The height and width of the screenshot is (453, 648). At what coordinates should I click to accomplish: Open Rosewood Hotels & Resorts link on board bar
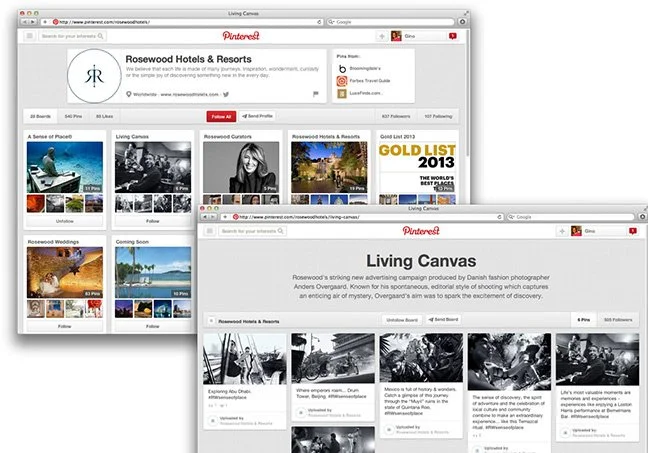coord(249,321)
